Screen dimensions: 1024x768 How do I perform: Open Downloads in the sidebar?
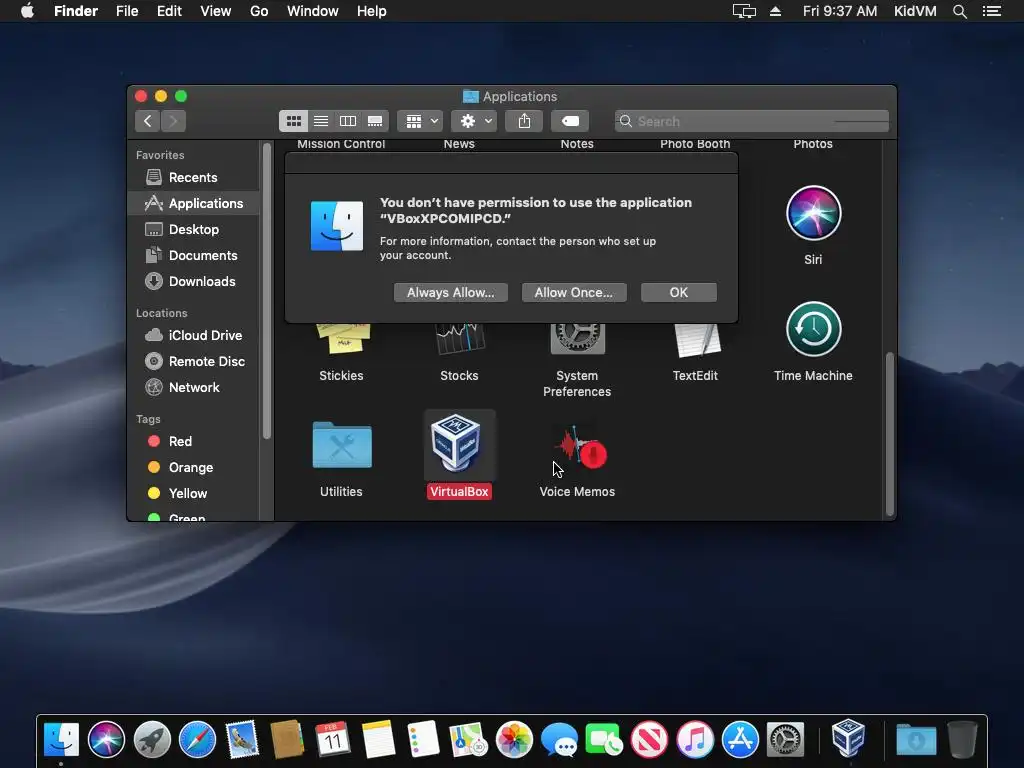(x=194, y=281)
